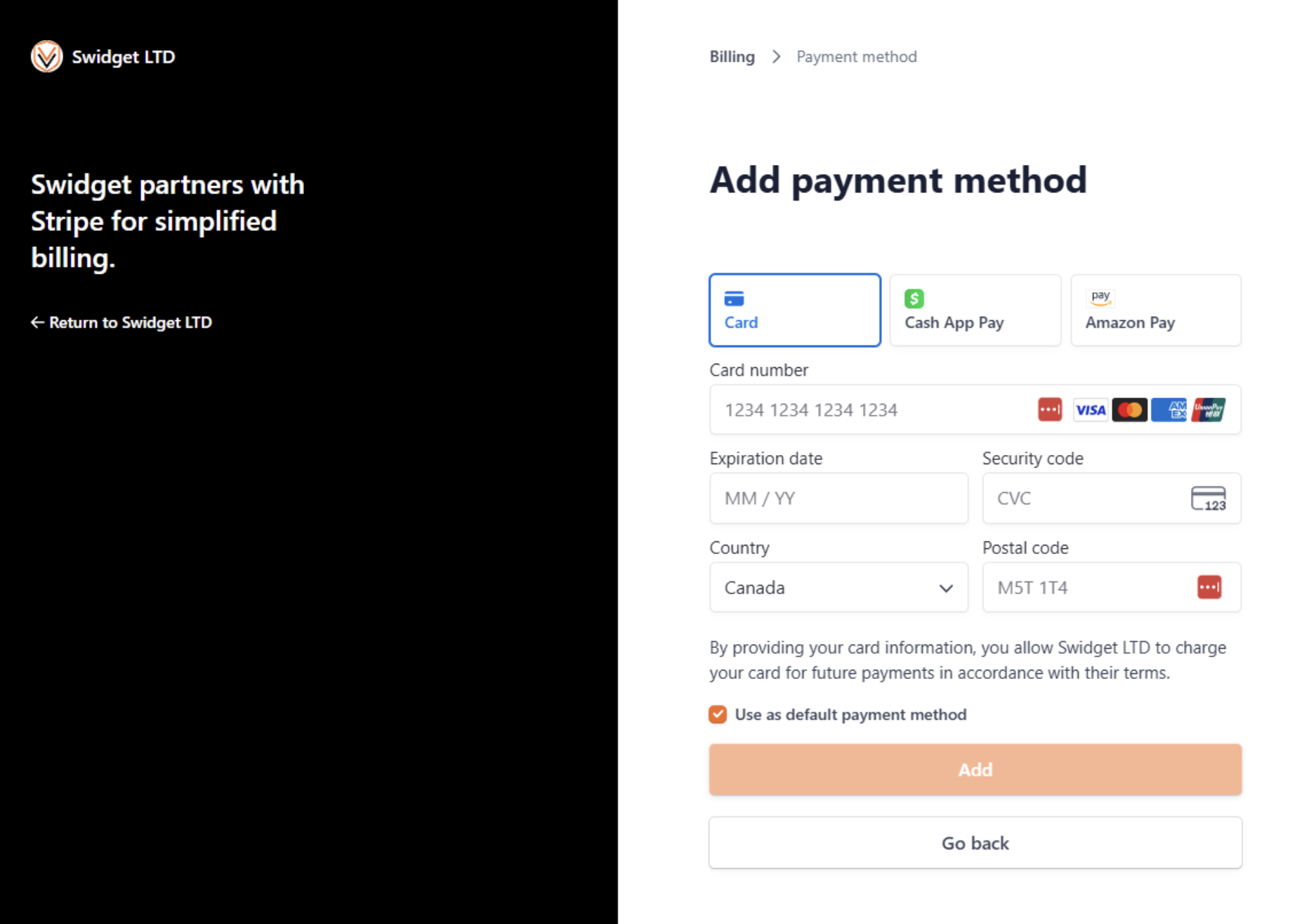Switch to the Cash App Pay tab

975,310
